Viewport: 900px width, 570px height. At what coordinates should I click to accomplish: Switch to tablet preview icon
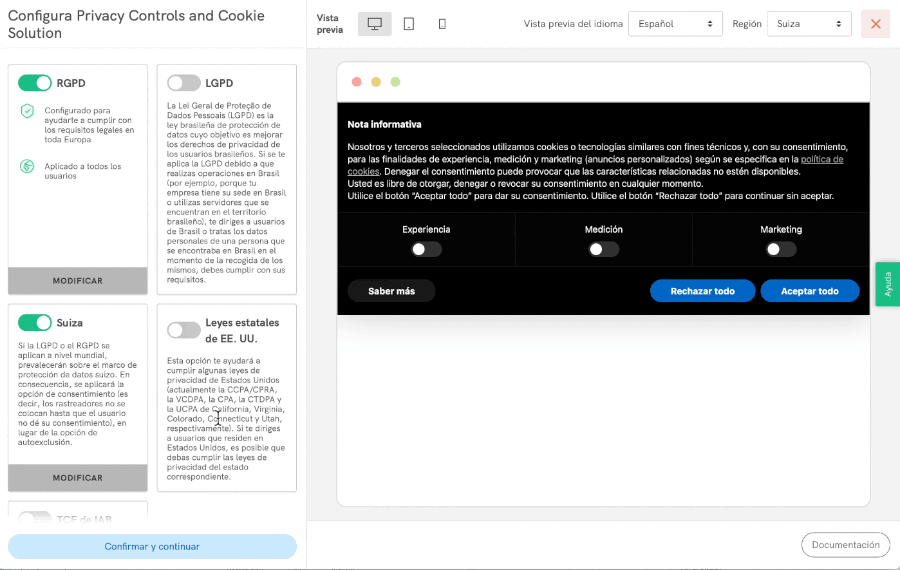(409, 24)
